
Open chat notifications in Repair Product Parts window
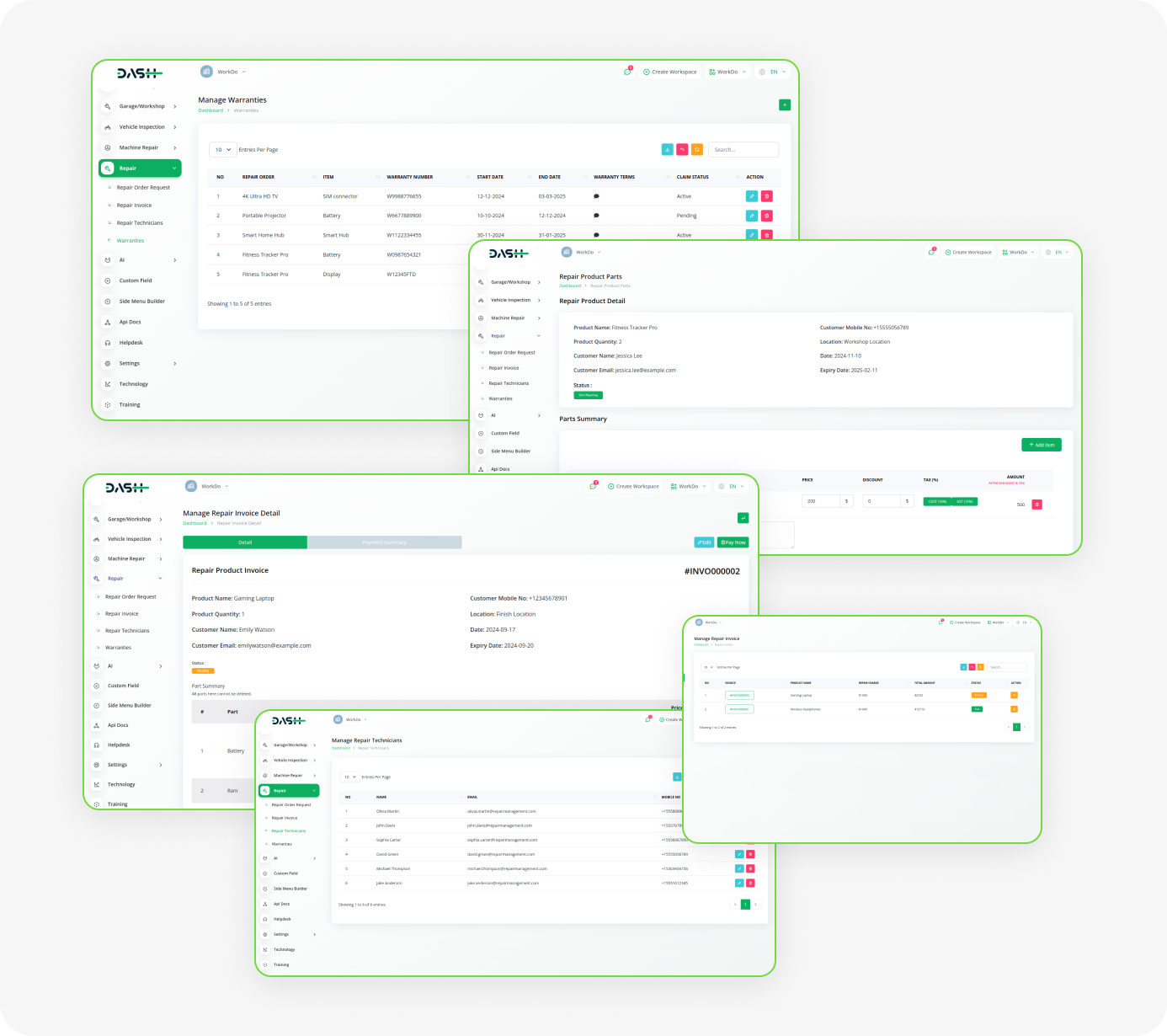pos(931,252)
